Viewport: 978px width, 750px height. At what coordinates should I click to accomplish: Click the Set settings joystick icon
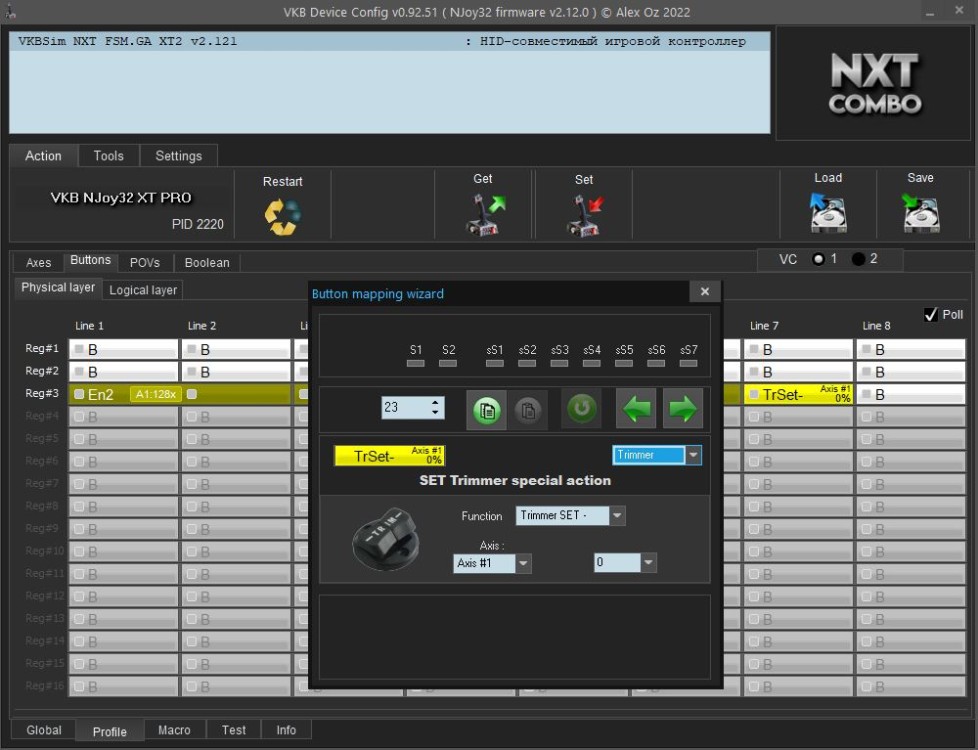[583, 215]
